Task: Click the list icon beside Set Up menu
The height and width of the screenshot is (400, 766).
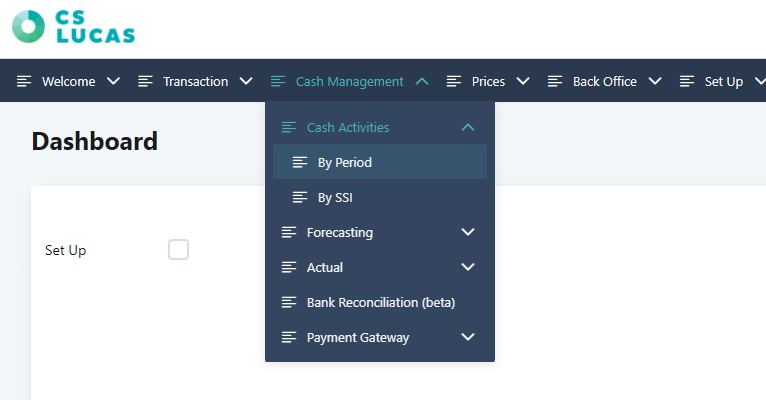Action: 687,82
